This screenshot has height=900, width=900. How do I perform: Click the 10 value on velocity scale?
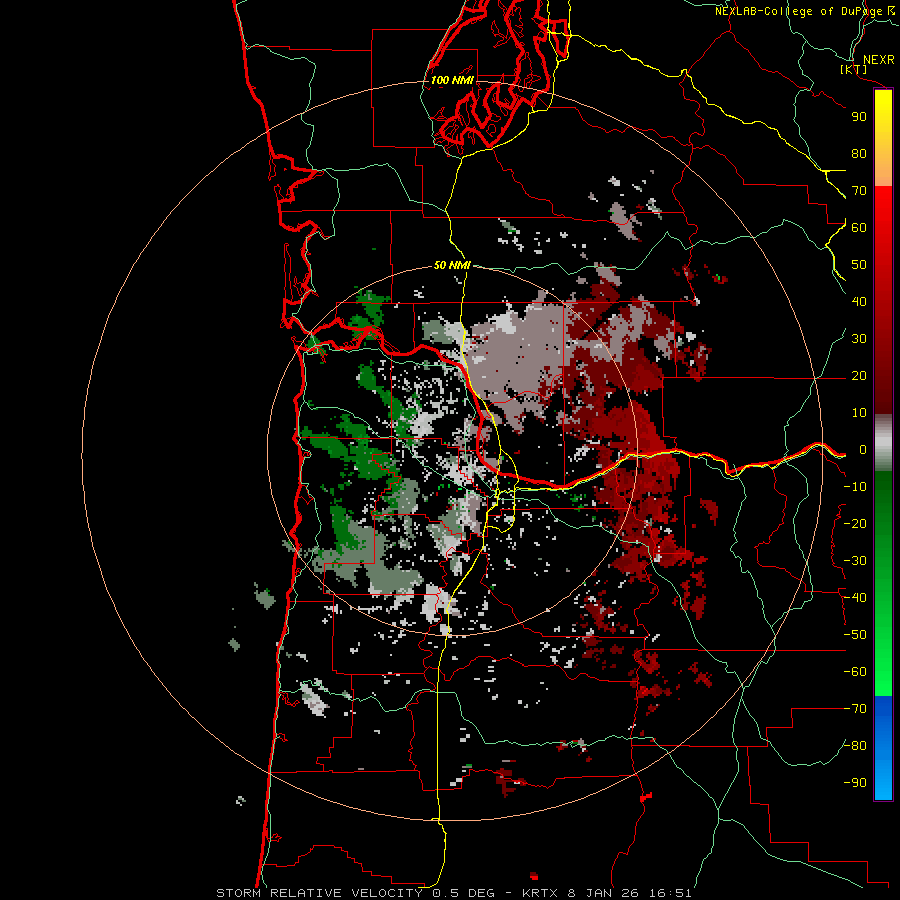pyautogui.click(x=859, y=413)
